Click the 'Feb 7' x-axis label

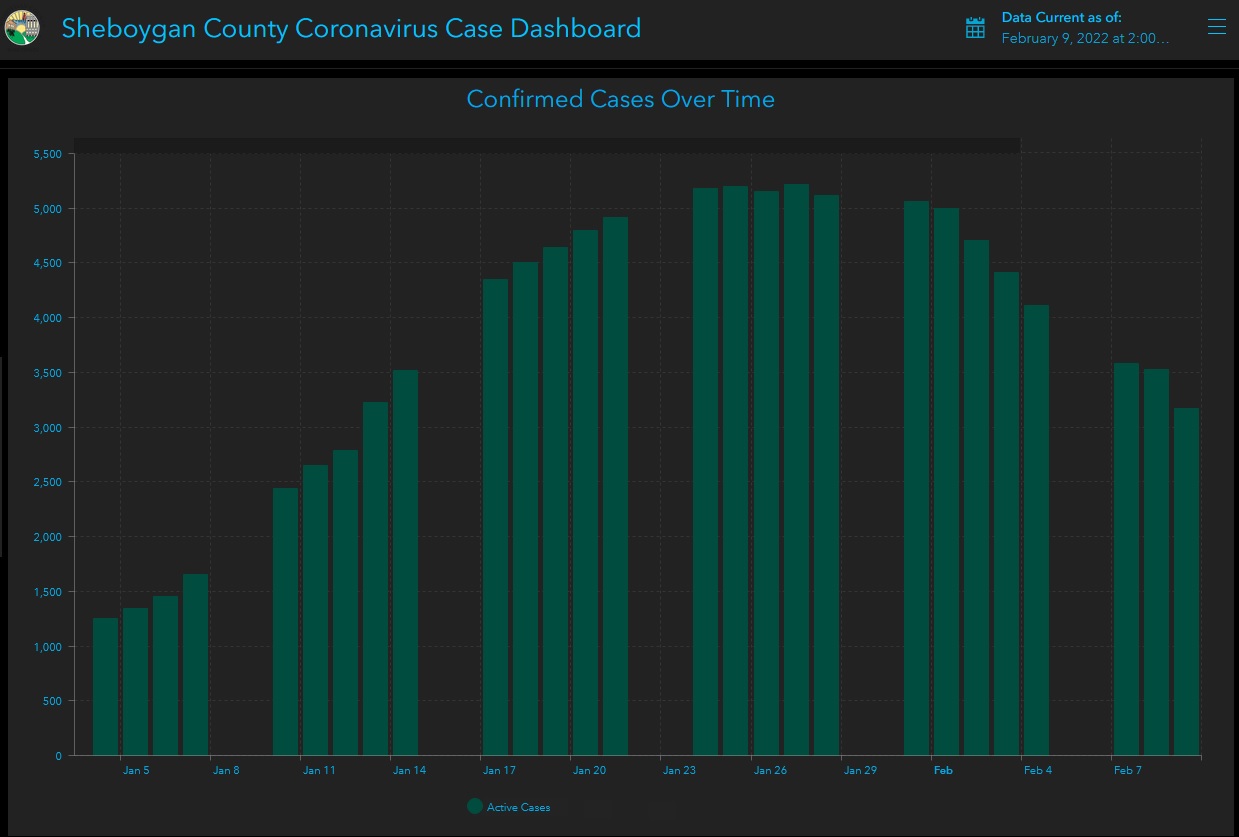(x=1128, y=771)
